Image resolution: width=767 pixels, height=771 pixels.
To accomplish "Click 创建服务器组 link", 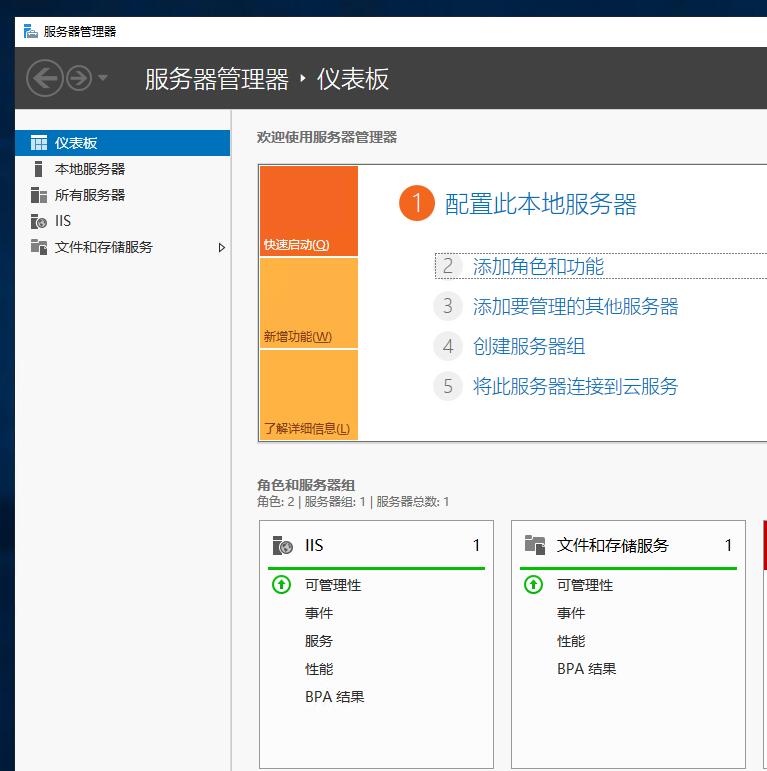I will click(529, 346).
